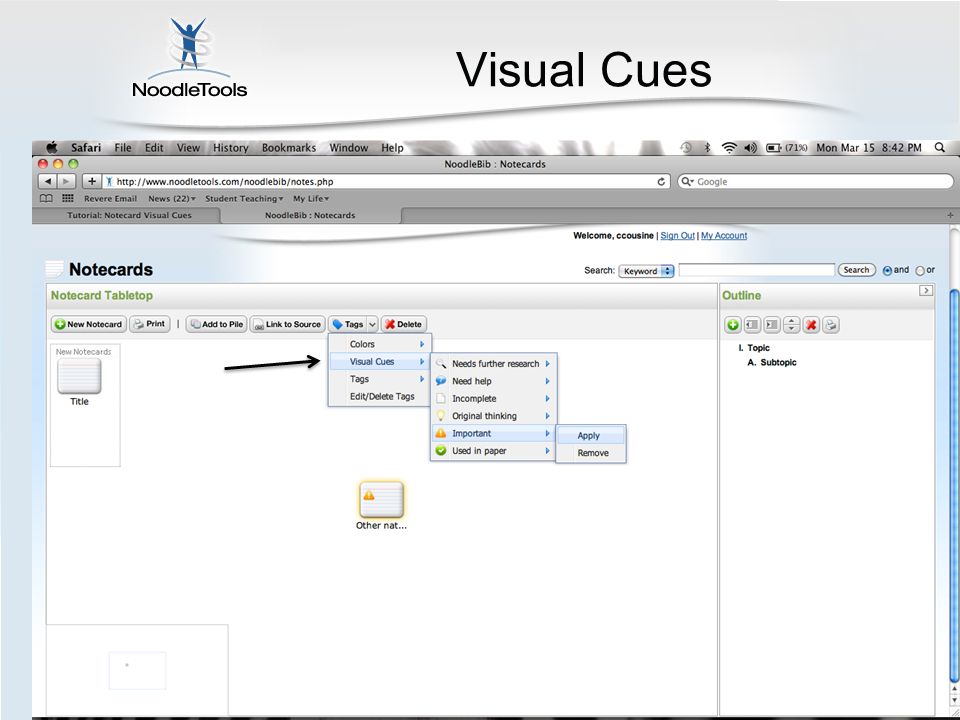This screenshot has height=720, width=960.
Task: Click the move up/down icon in Outline toolbar
Action: click(792, 325)
